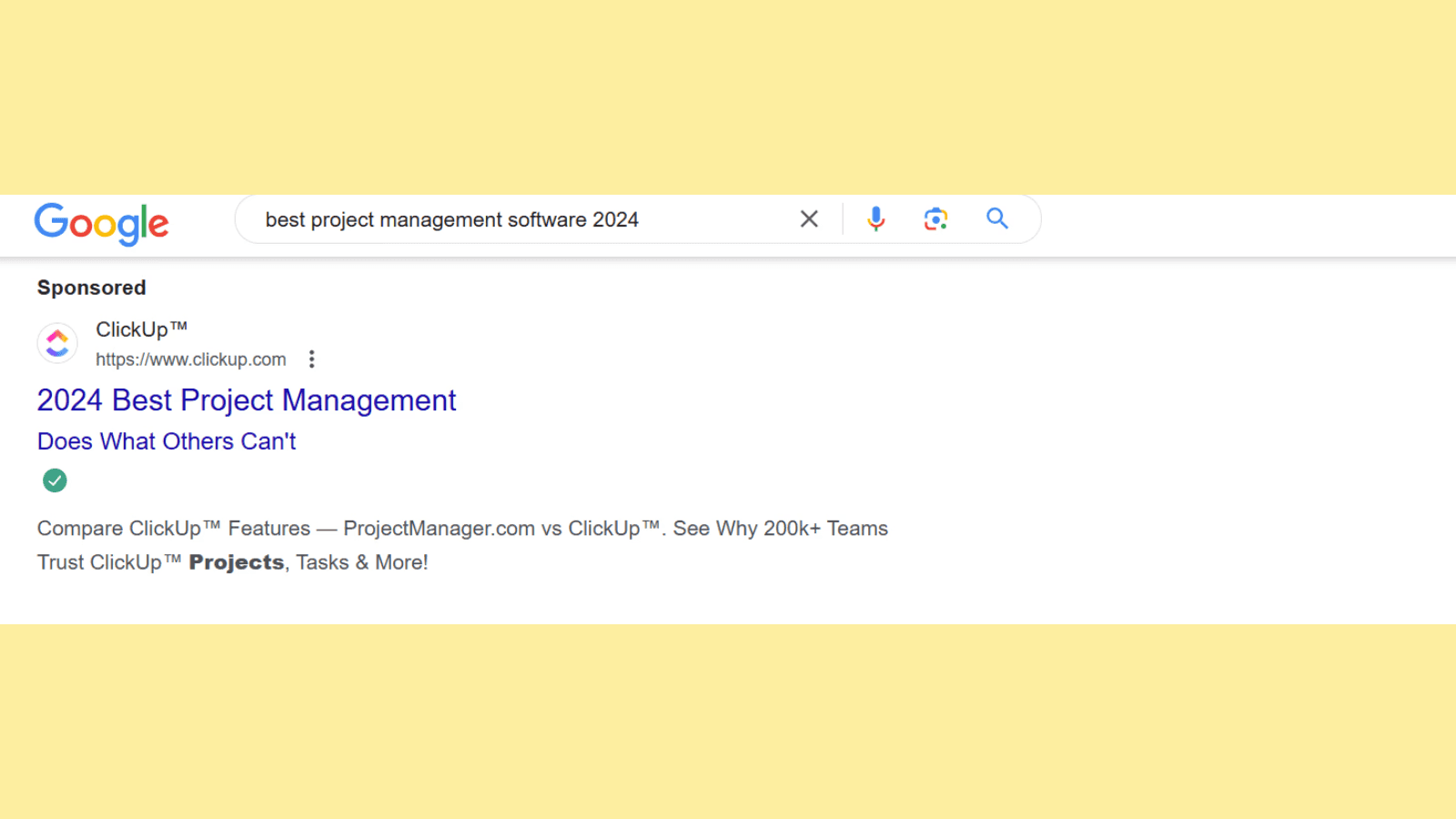Start voice search with microphone icon
The height and width of the screenshot is (819, 1456).
tap(875, 219)
